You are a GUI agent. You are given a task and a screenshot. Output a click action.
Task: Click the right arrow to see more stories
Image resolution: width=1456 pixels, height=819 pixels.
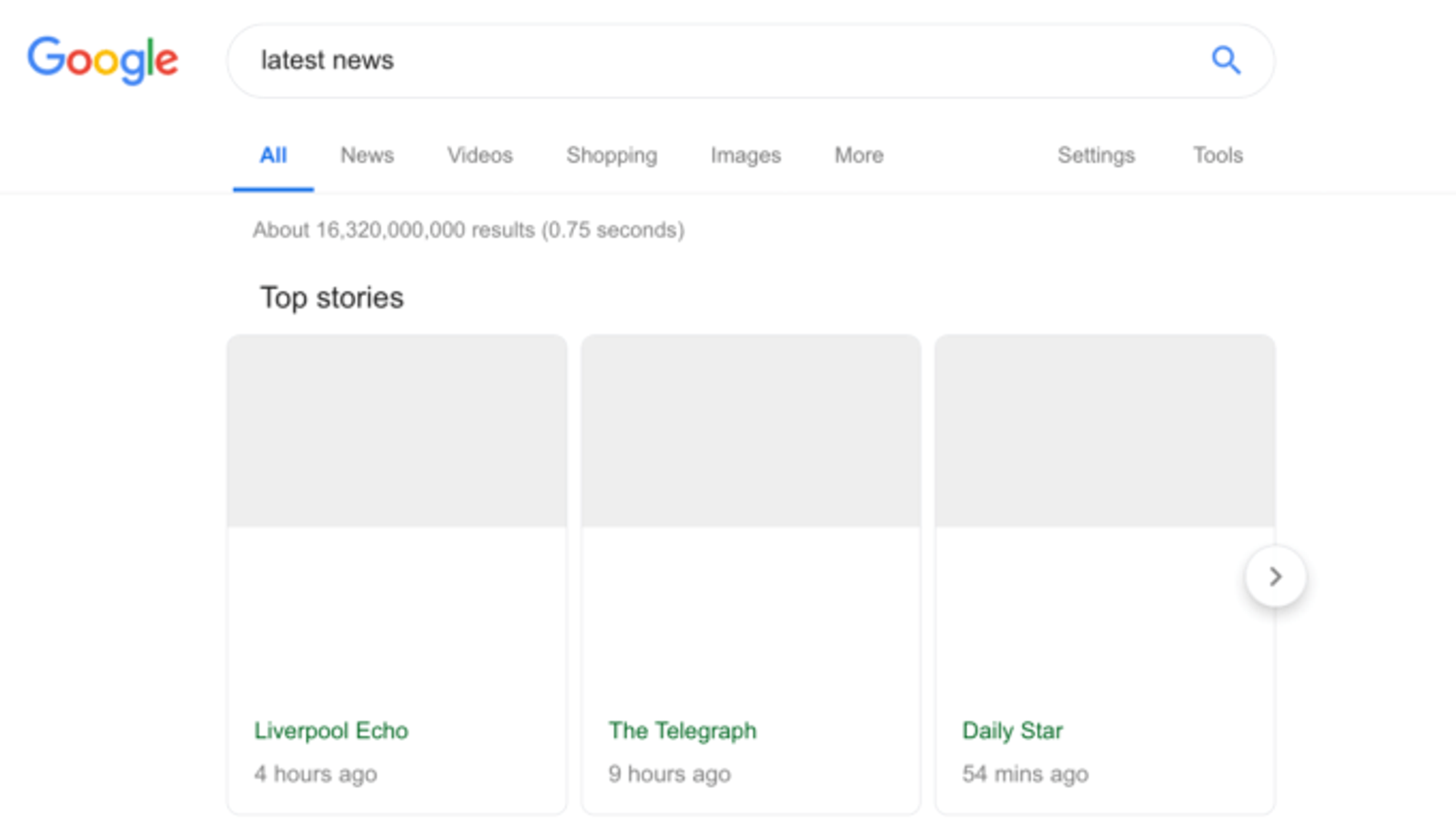point(1276,576)
